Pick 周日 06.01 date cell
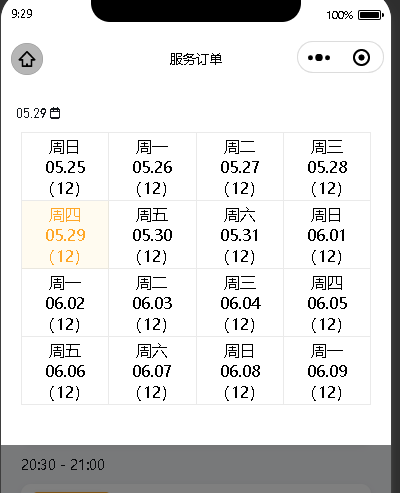The height and width of the screenshot is (493, 400). point(327,234)
